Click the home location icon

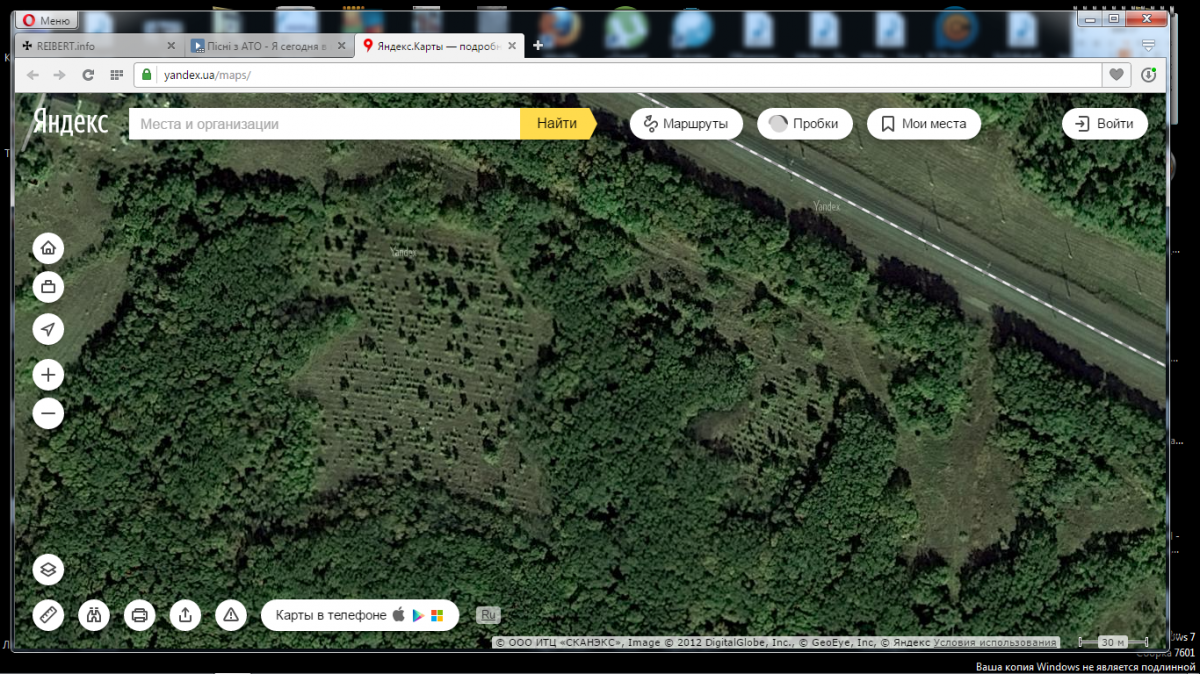point(48,248)
